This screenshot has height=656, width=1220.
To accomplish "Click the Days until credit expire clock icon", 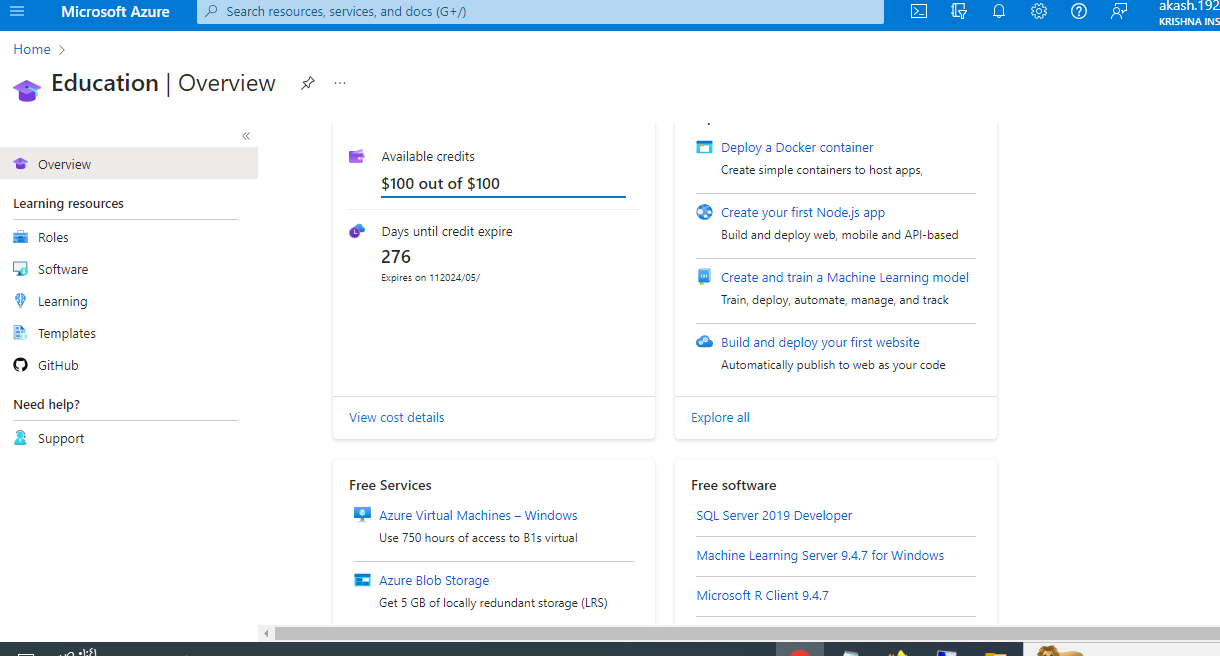I will coord(357,231).
